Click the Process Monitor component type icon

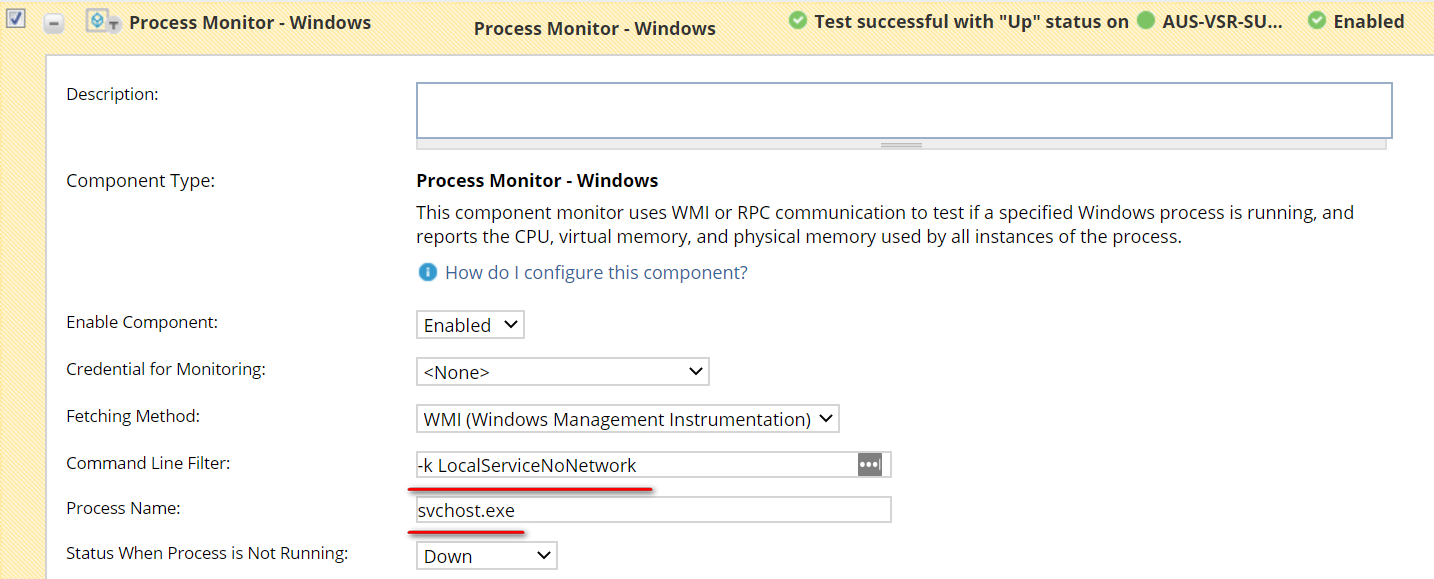[x=103, y=21]
